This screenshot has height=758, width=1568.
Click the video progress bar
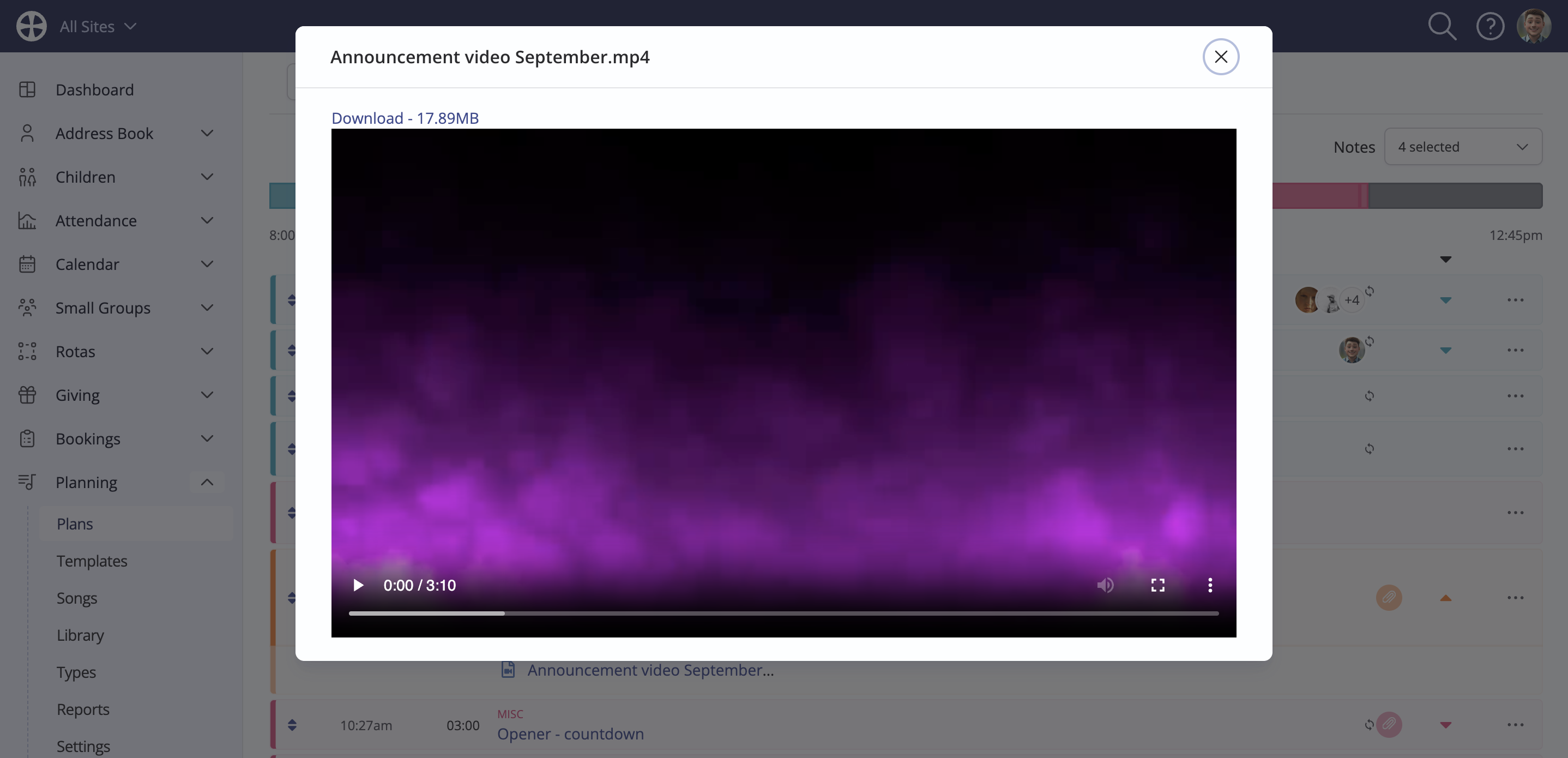tap(783, 613)
